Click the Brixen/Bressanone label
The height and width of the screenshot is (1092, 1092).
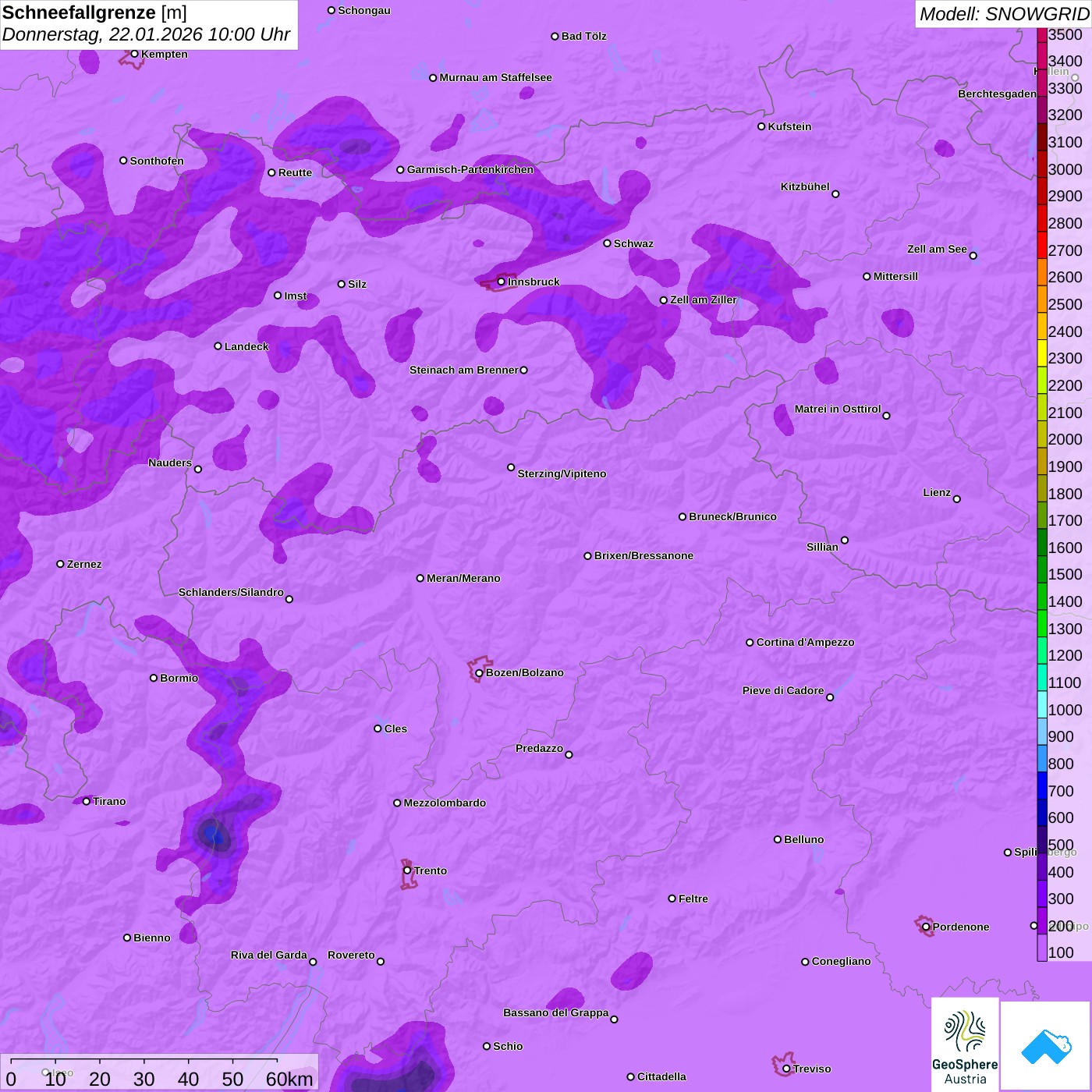pos(644,555)
